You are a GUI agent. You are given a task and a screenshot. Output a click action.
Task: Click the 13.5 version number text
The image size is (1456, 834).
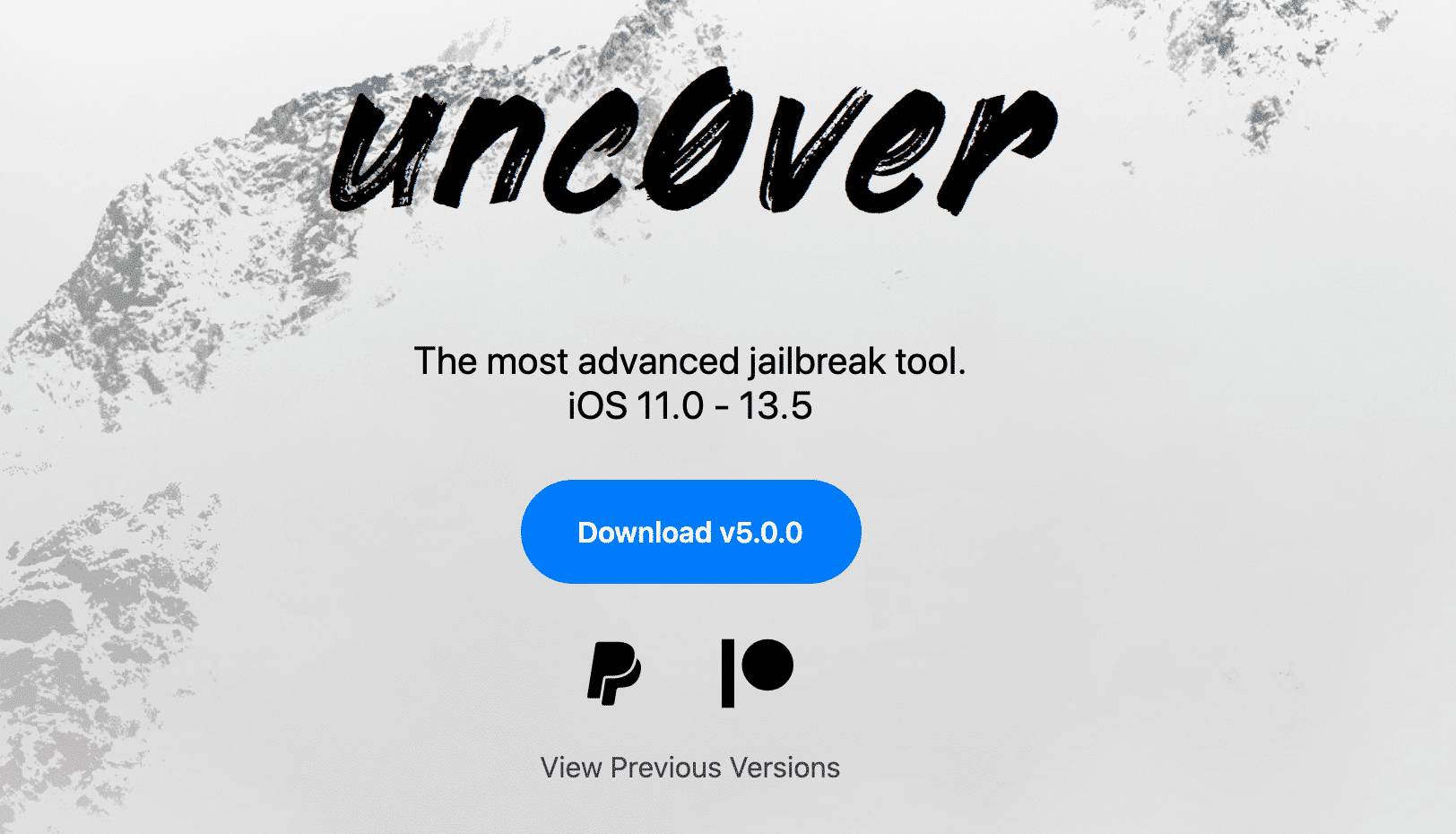pos(776,405)
